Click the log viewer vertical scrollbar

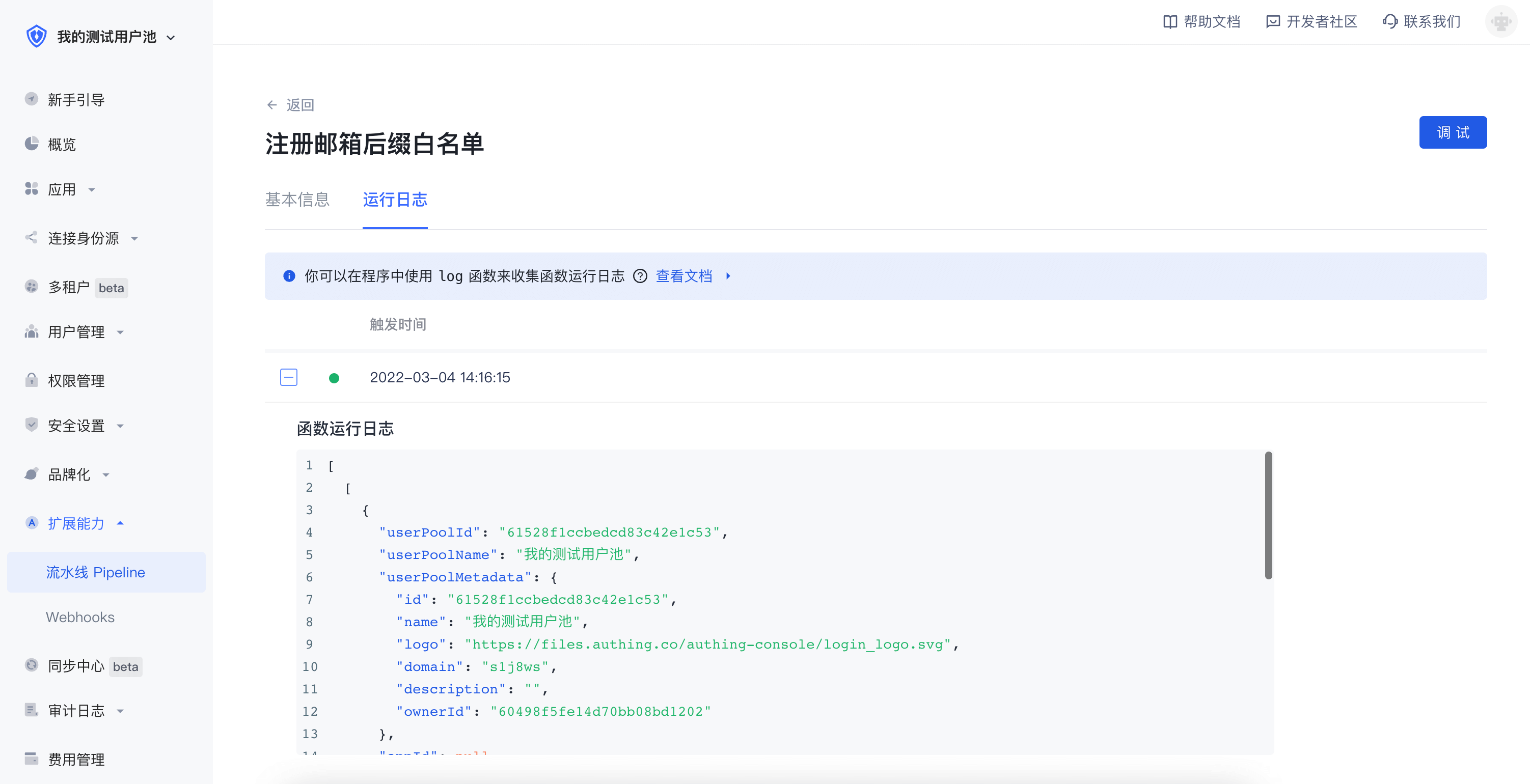[1268, 515]
